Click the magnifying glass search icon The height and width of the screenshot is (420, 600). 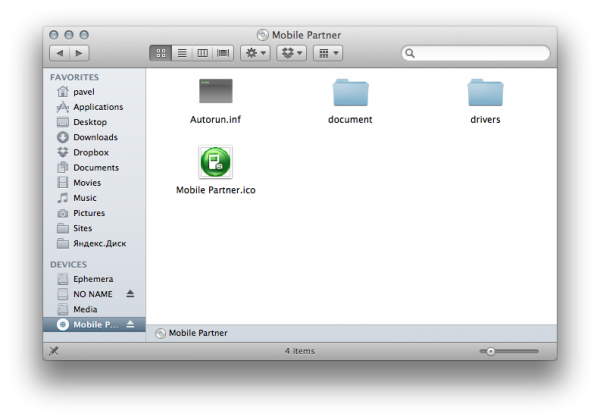[x=410, y=53]
